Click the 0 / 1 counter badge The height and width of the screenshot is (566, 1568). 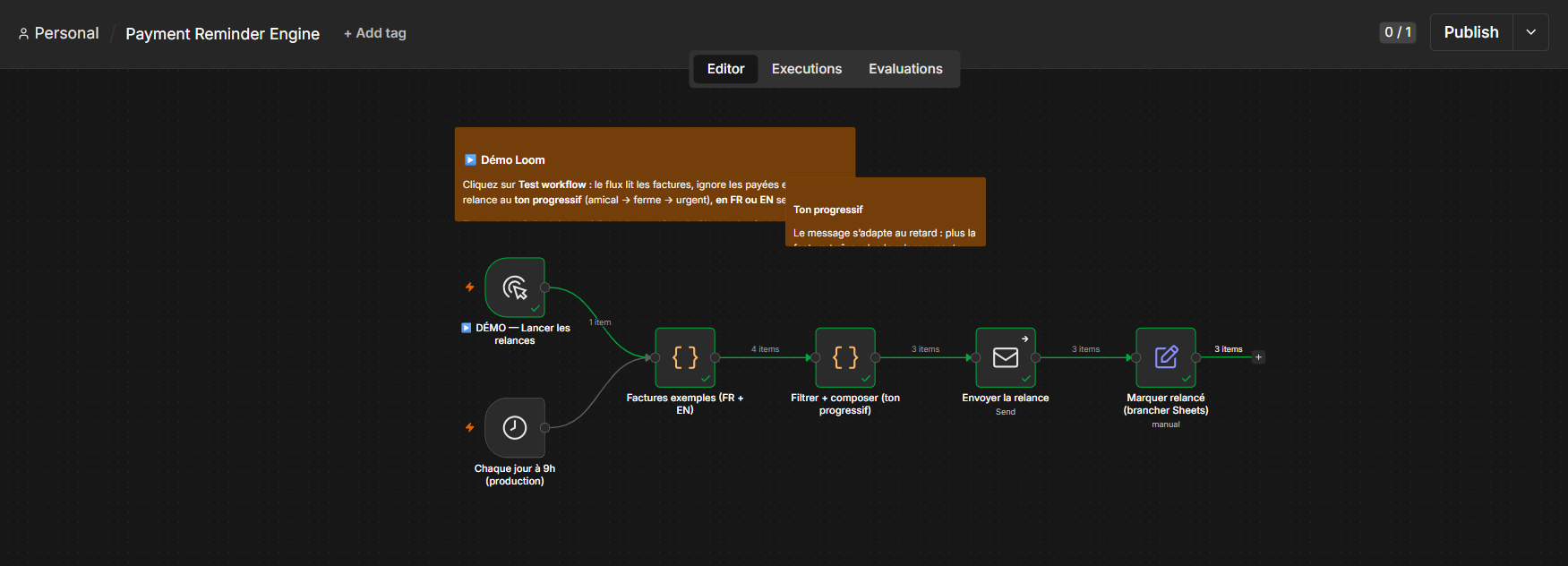(x=1398, y=32)
